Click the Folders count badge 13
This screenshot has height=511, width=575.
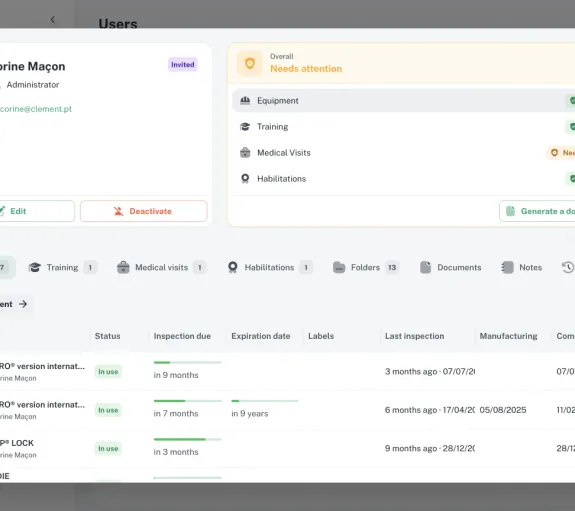[392, 267]
